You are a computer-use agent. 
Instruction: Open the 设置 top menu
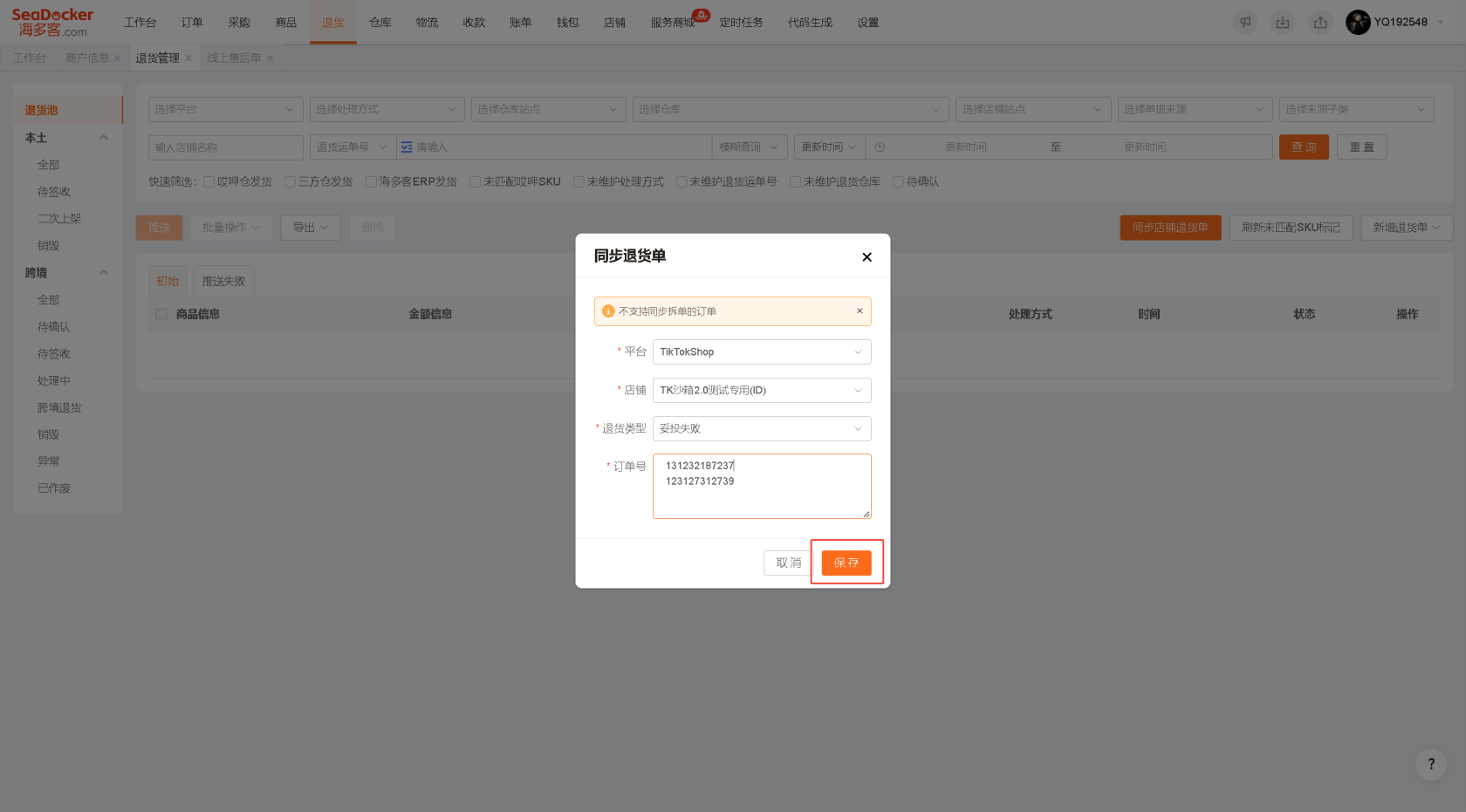[x=868, y=23]
